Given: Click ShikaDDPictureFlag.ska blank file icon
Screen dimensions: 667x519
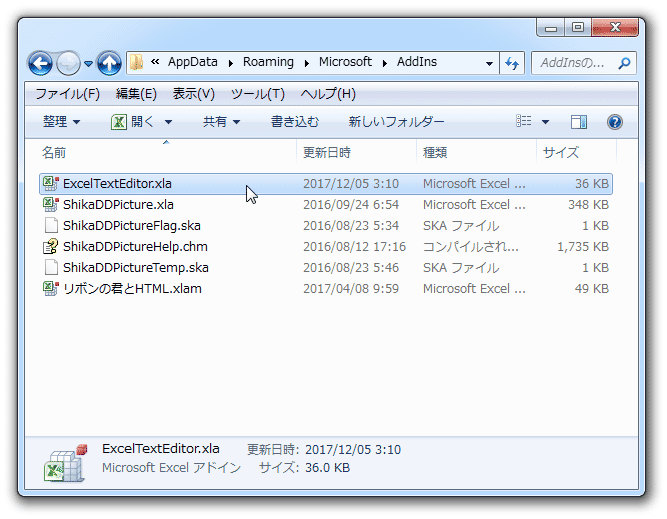Looking at the screenshot, I should click(x=51, y=225).
